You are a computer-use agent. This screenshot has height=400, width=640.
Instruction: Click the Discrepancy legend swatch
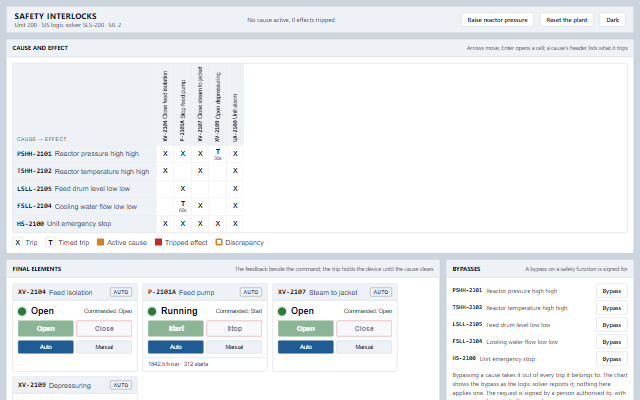pyautogui.click(x=219, y=242)
